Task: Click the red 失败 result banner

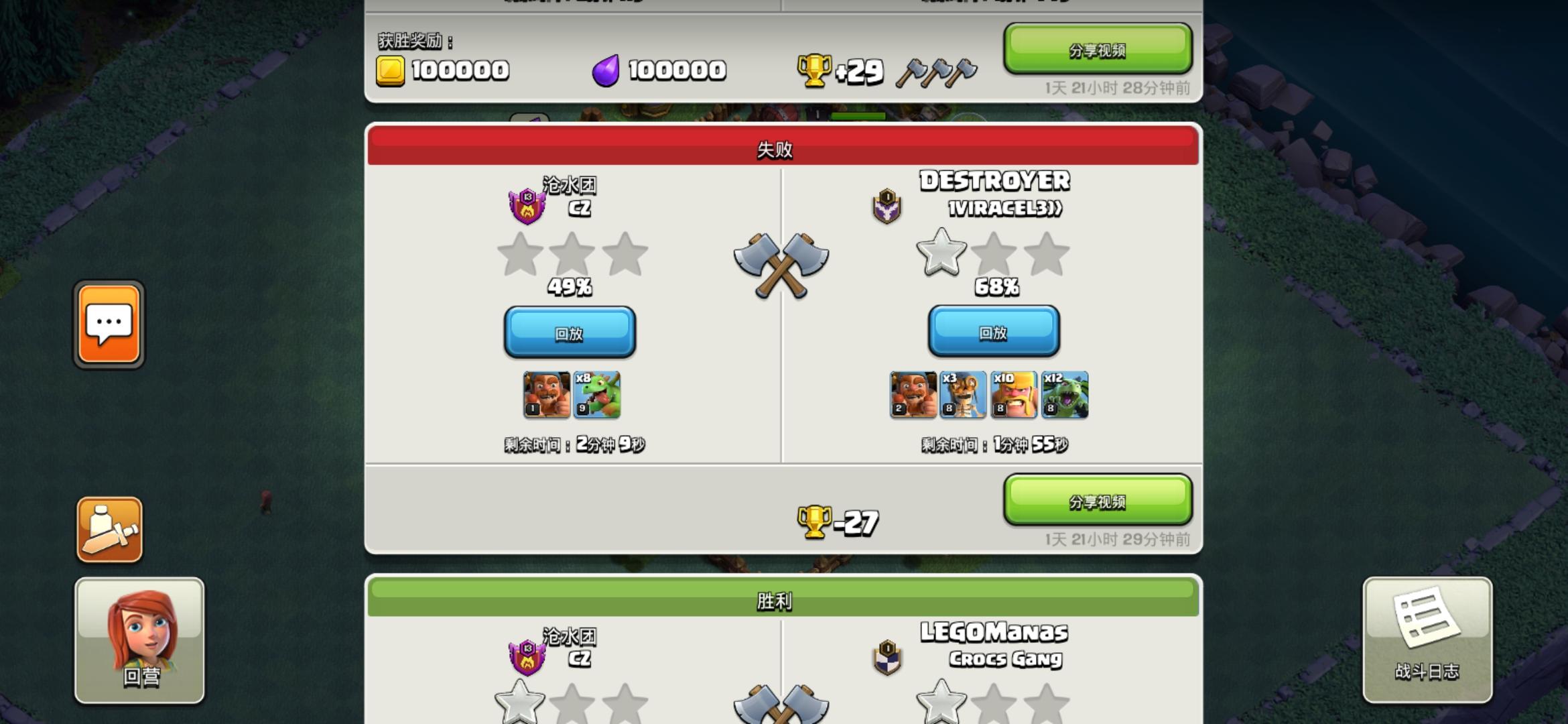Action: (x=783, y=146)
